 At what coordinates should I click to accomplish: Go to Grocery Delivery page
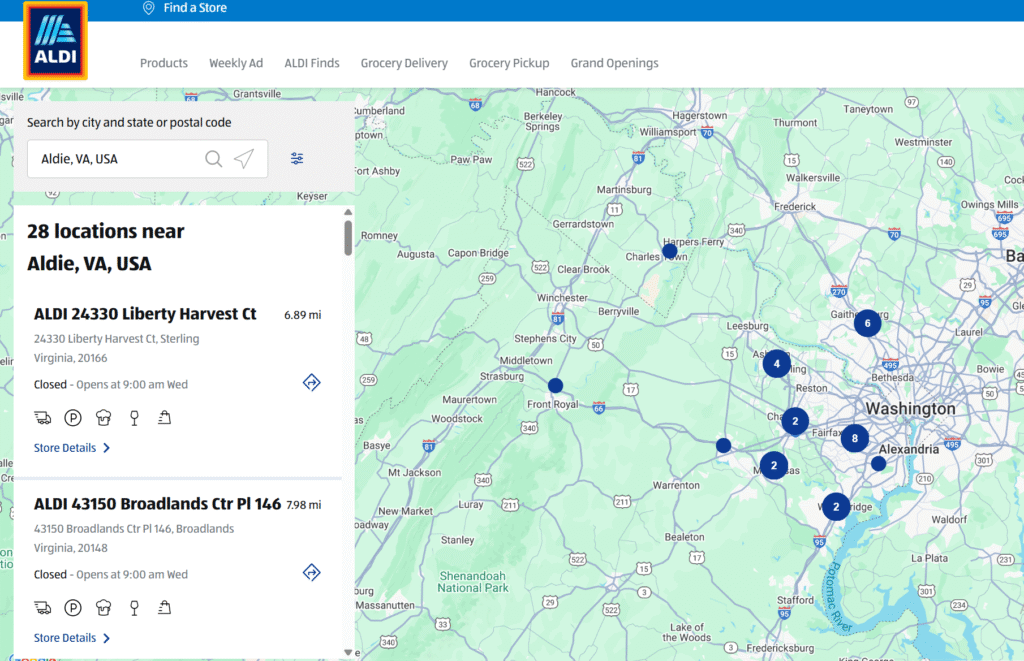404,63
